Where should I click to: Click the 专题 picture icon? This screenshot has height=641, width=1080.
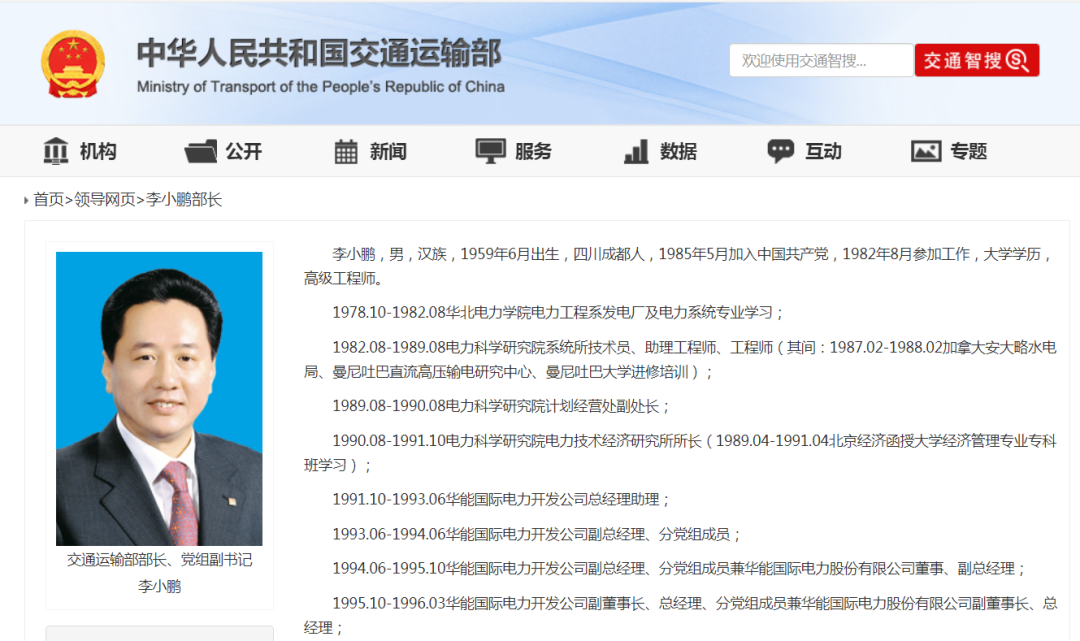pyautogui.click(x=926, y=151)
